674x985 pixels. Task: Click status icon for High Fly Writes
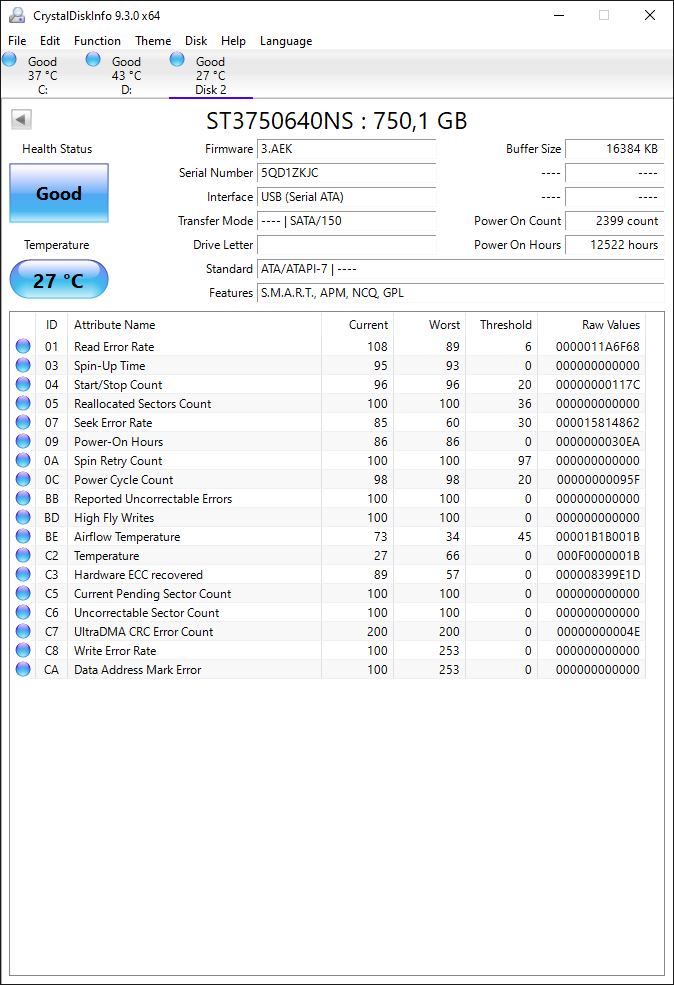click(x=23, y=517)
